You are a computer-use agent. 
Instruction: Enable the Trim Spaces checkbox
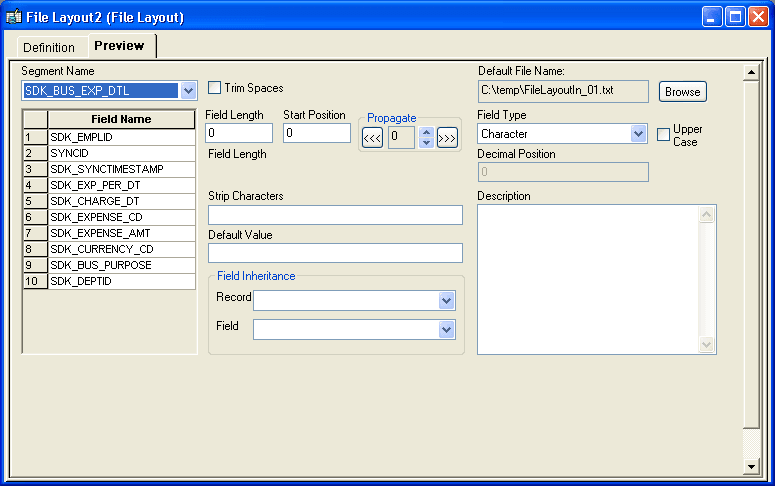215,88
